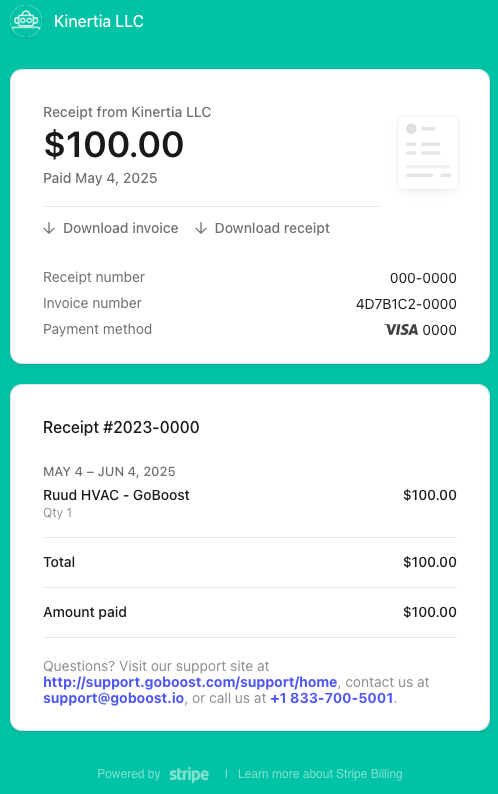498x794 pixels.
Task: Click the receipt document illustration icon
Action: click(428, 152)
